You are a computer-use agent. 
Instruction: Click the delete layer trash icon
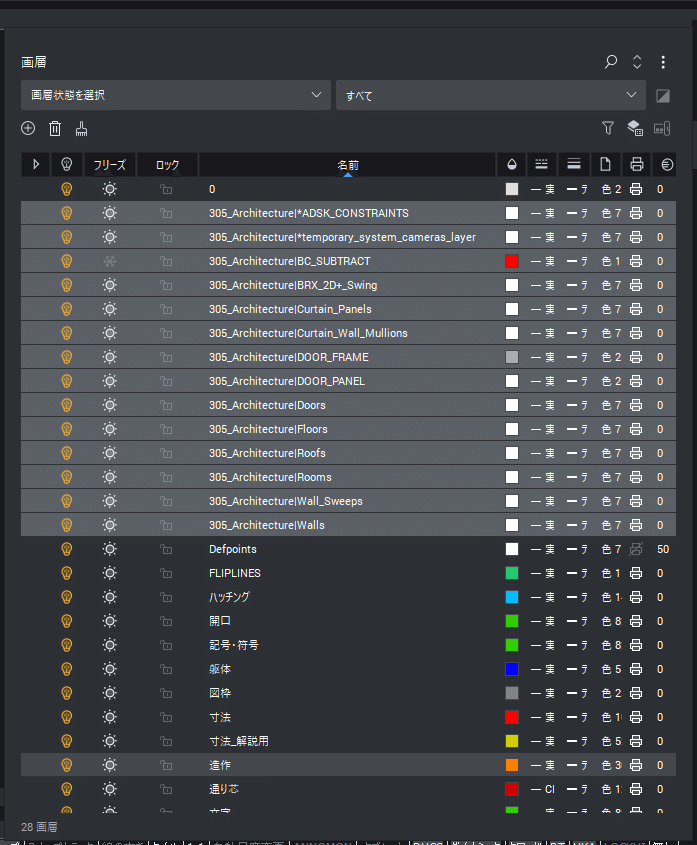click(55, 128)
